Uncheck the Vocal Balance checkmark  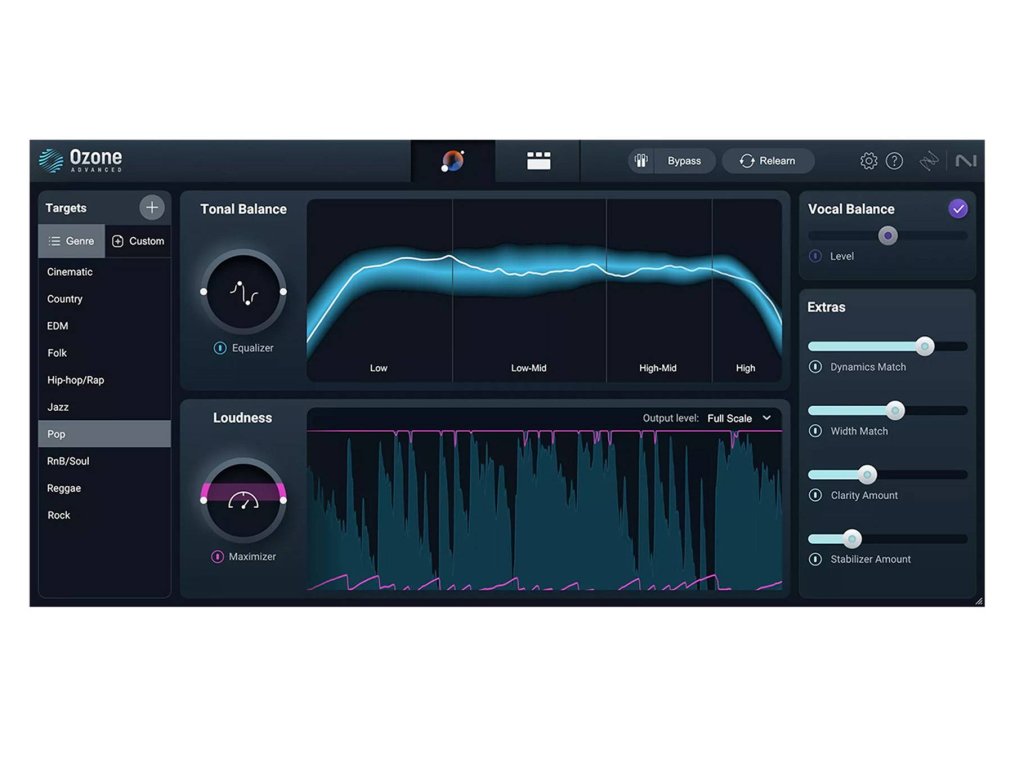958,209
